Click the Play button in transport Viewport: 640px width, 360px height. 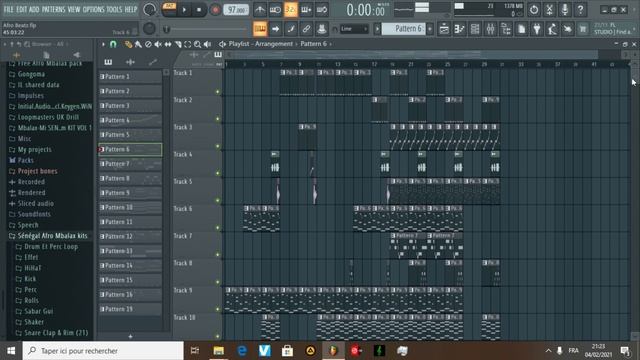click(184, 10)
